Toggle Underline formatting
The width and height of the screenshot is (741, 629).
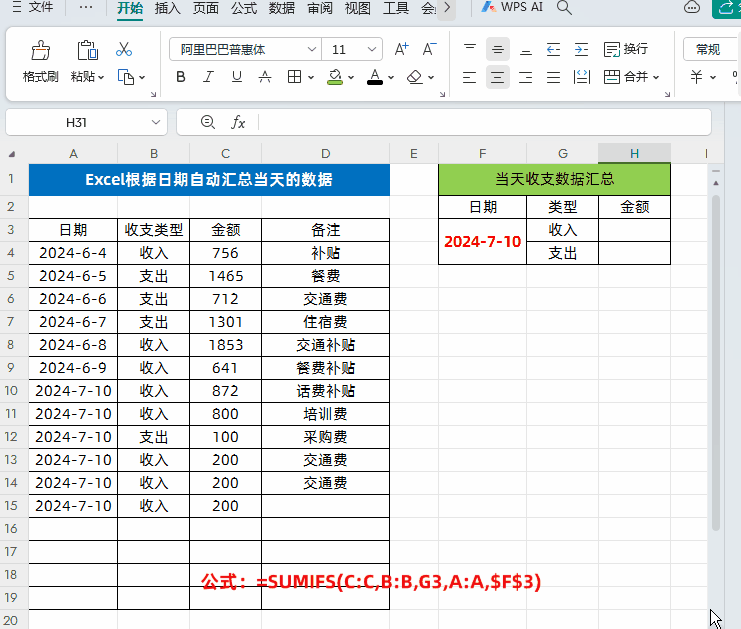237,77
